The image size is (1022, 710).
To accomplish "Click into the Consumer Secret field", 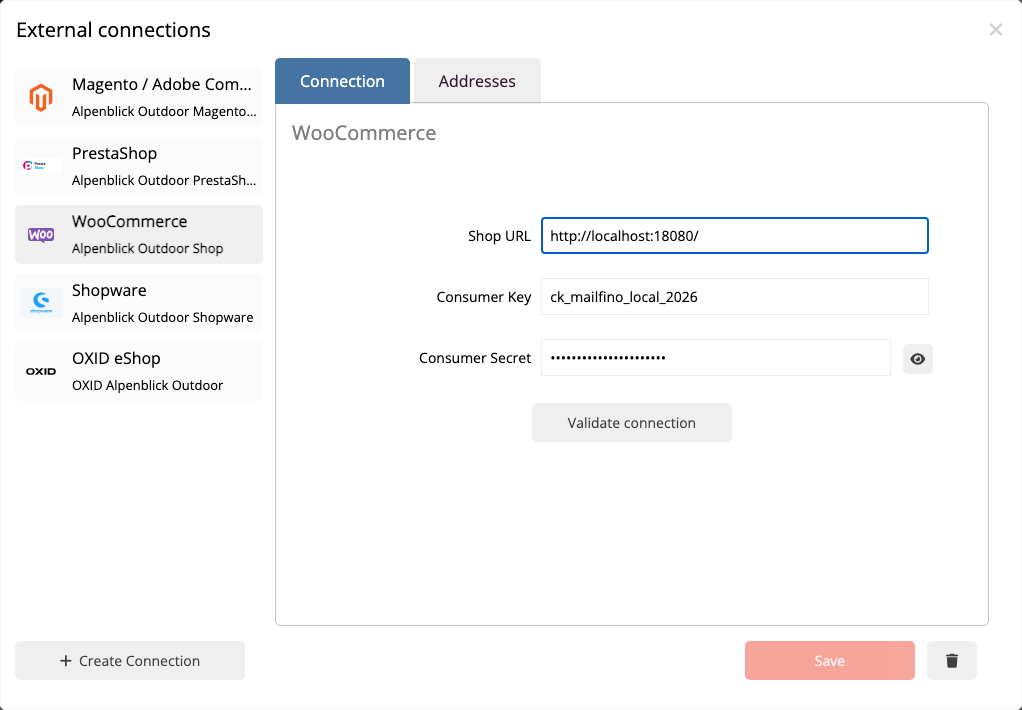I will click(716, 357).
